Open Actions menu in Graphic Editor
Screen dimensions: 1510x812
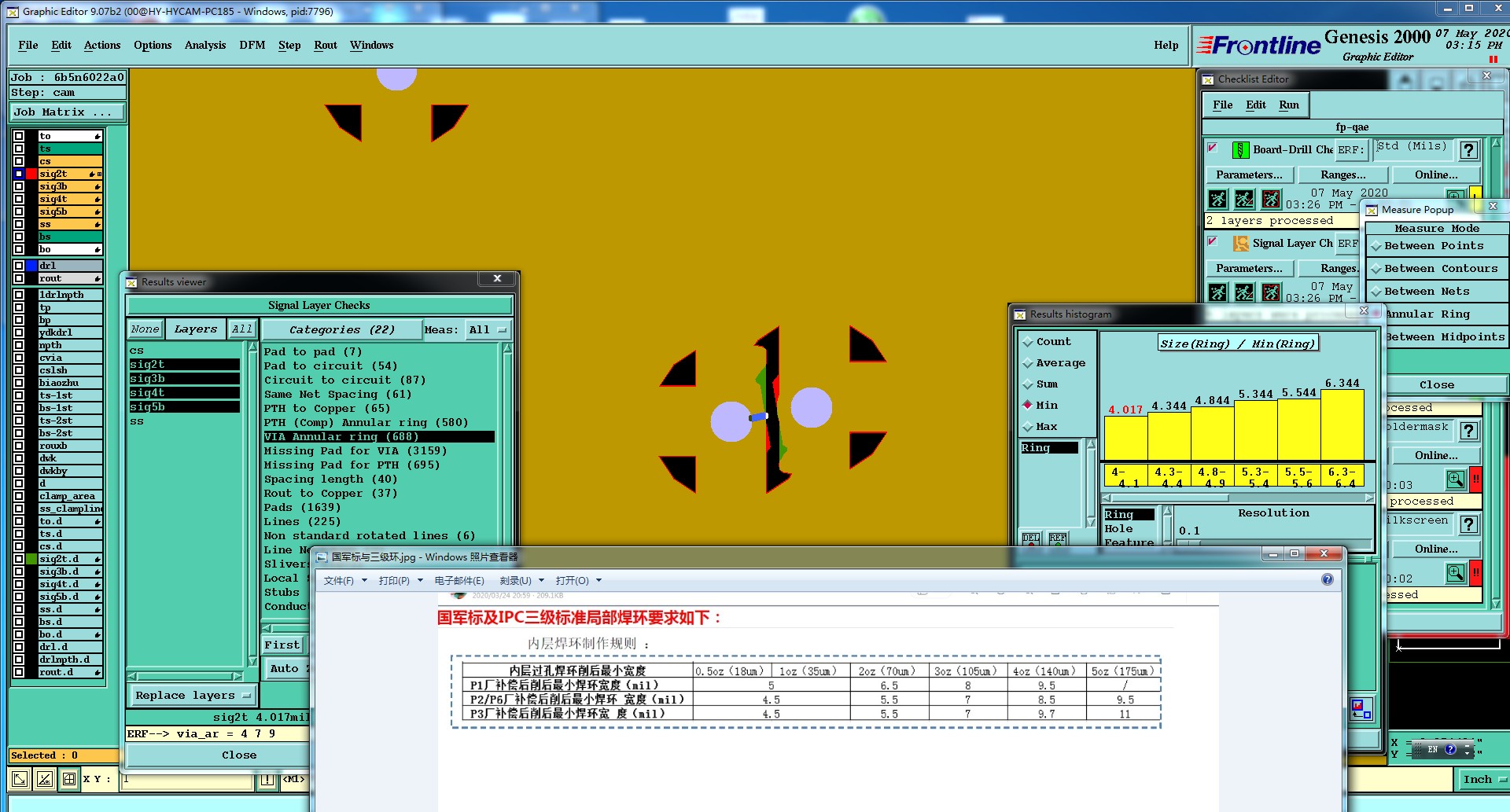(102, 45)
